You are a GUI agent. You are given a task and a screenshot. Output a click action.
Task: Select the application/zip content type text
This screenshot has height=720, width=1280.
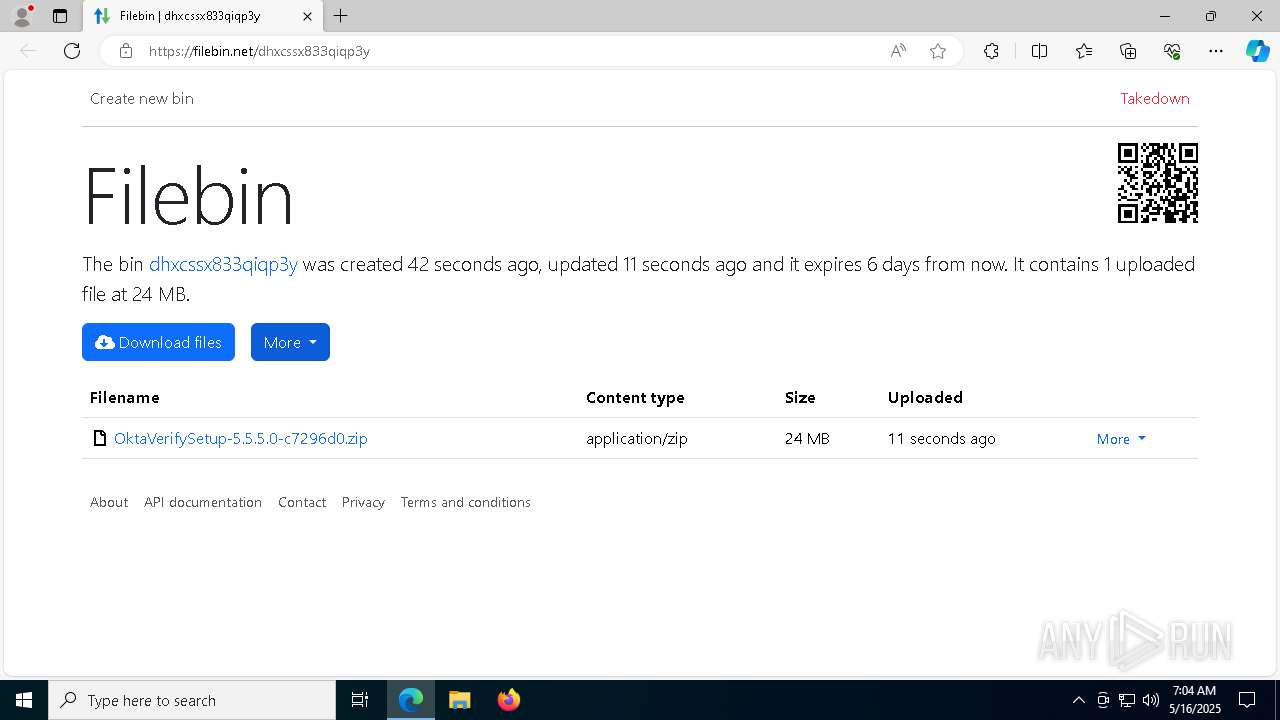tap(637, 438)
